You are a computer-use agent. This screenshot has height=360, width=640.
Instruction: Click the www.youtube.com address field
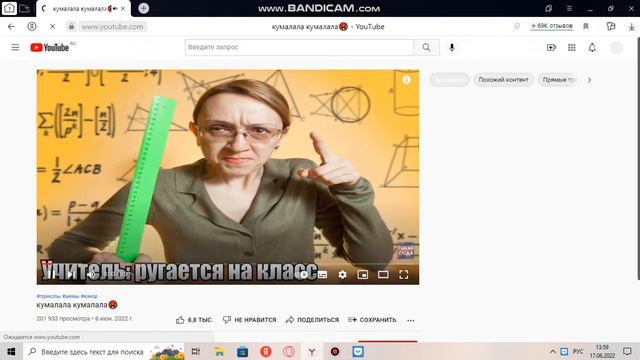coord(113,27)
